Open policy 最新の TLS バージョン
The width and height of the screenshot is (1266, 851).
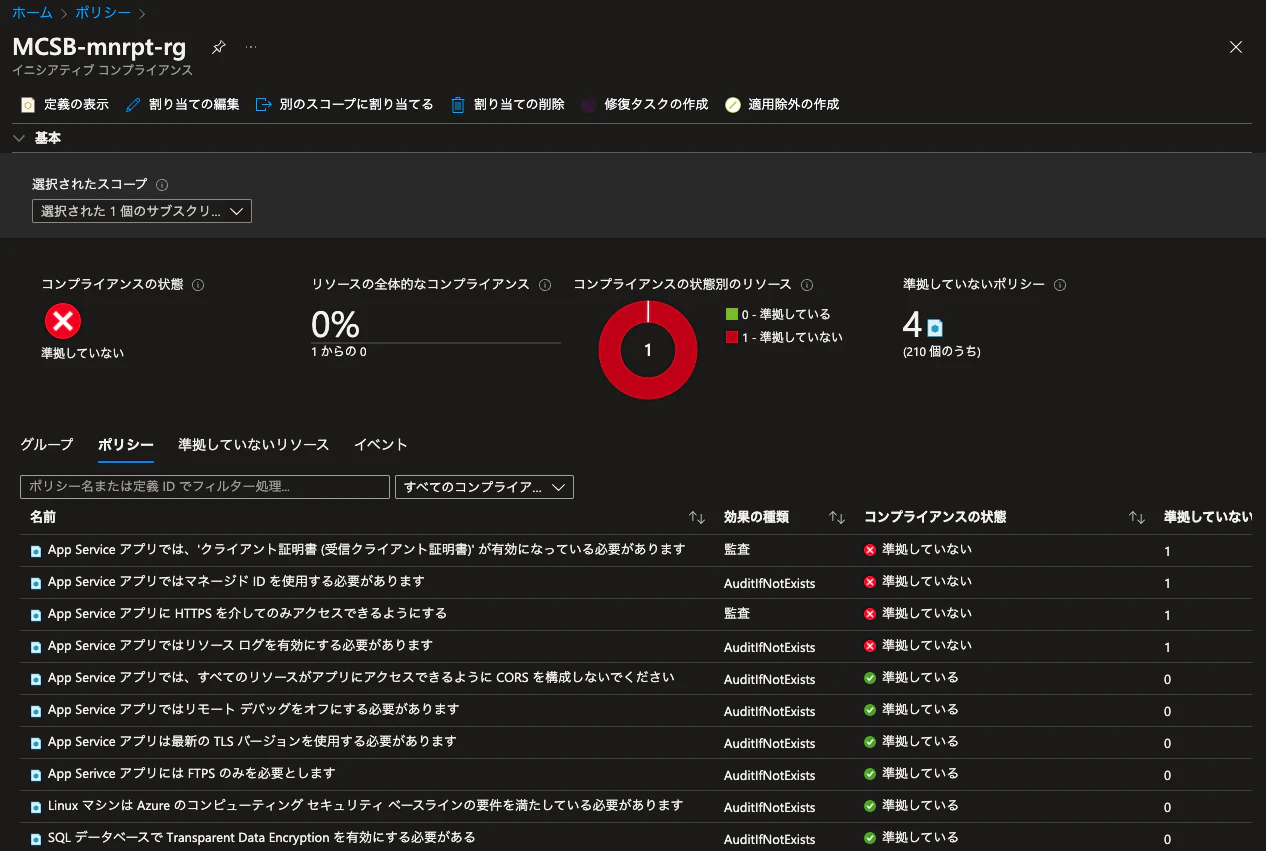[x=252, y=741]
